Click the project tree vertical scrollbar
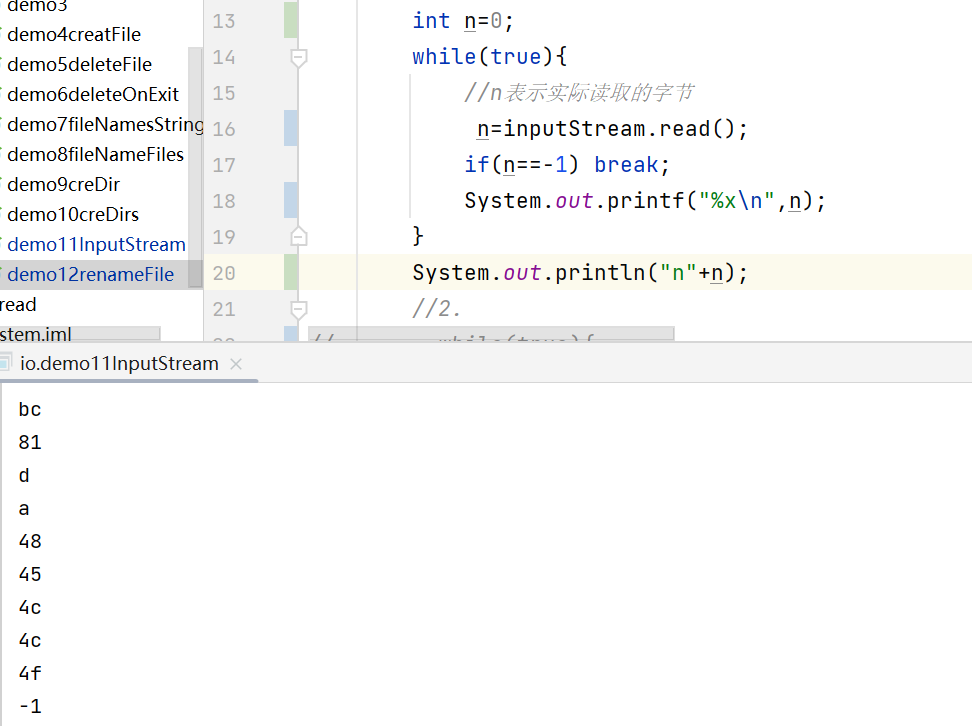 (195, 167)
